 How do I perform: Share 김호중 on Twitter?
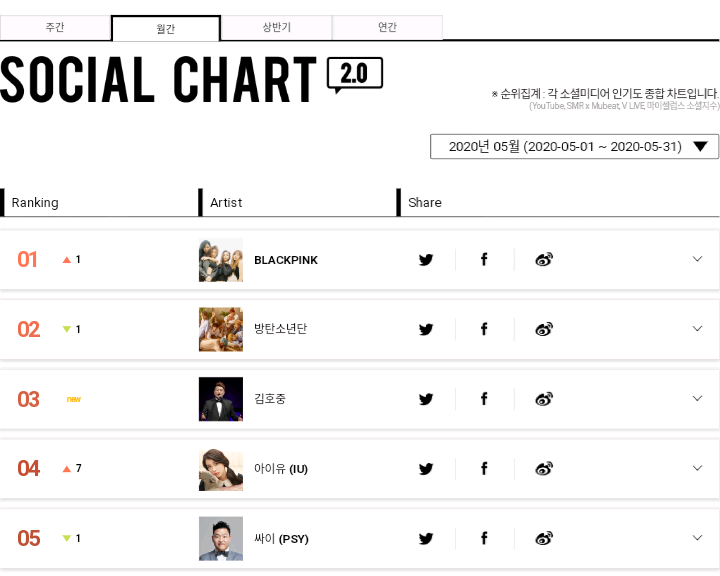point(426,399)
